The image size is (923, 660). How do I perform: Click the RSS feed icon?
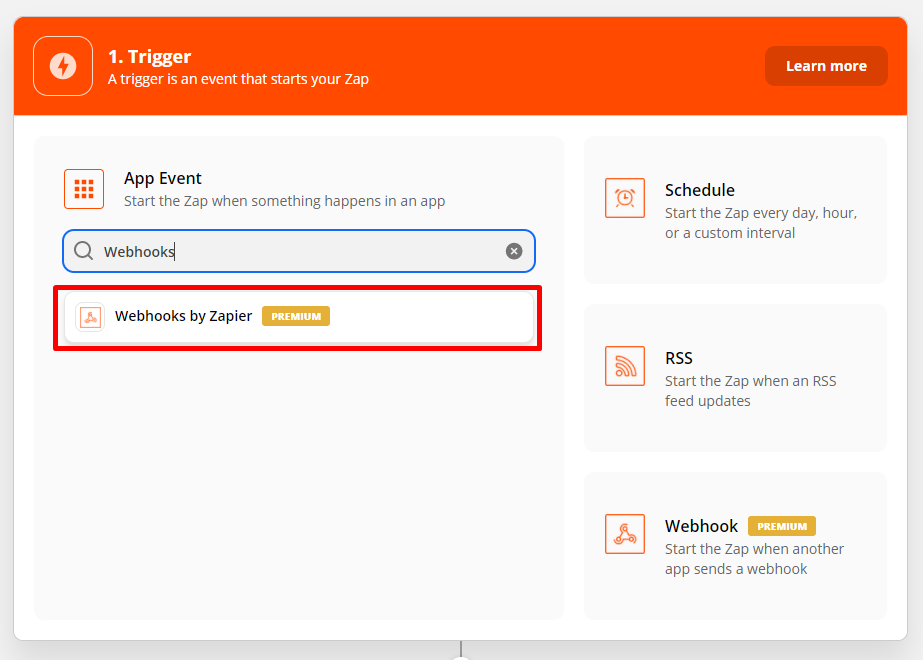click(625, 366)
